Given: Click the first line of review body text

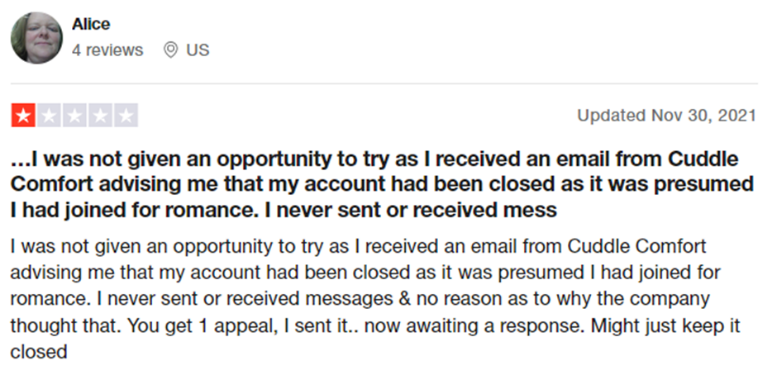Looking at the screenshot, I should click(358, 246).
